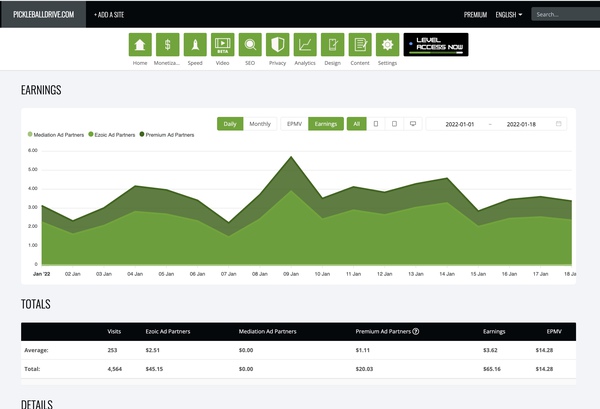Image resolution: width=600 pixels, height=409 pixels.
Task: Open the Privacy shield icon
Action: [278, 45]
